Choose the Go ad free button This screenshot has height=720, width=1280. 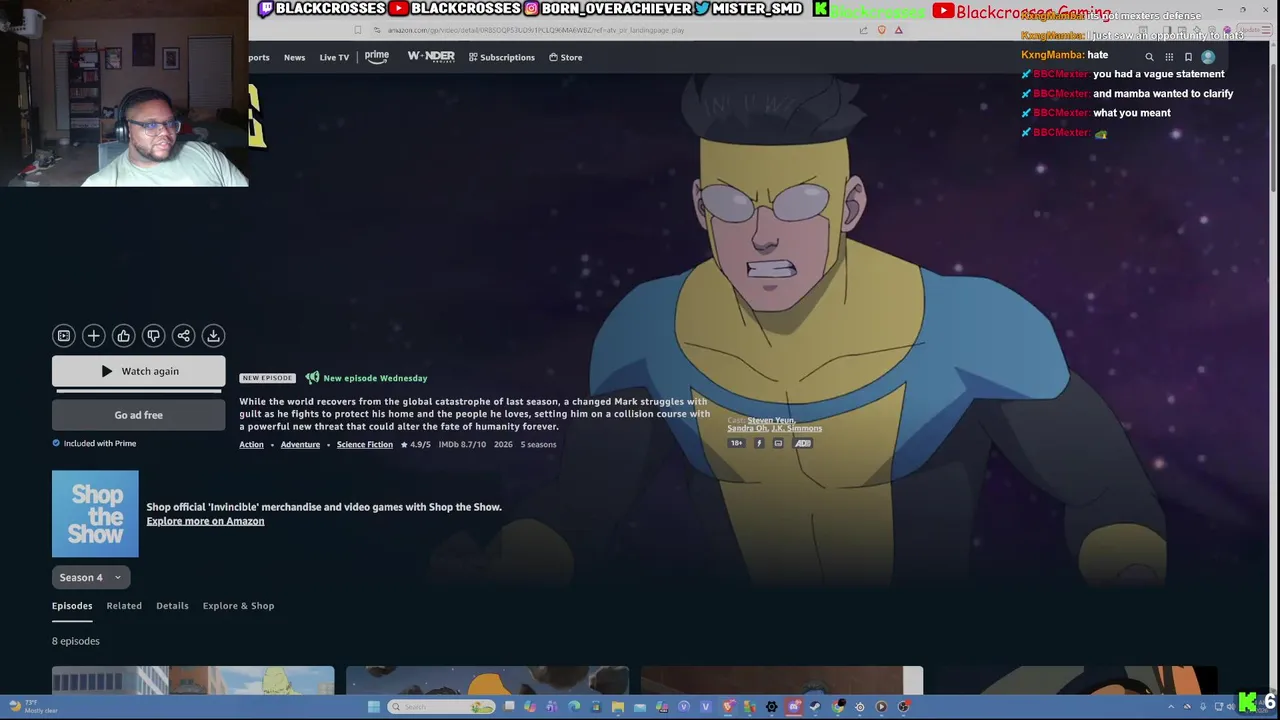(x=138, y=415)
